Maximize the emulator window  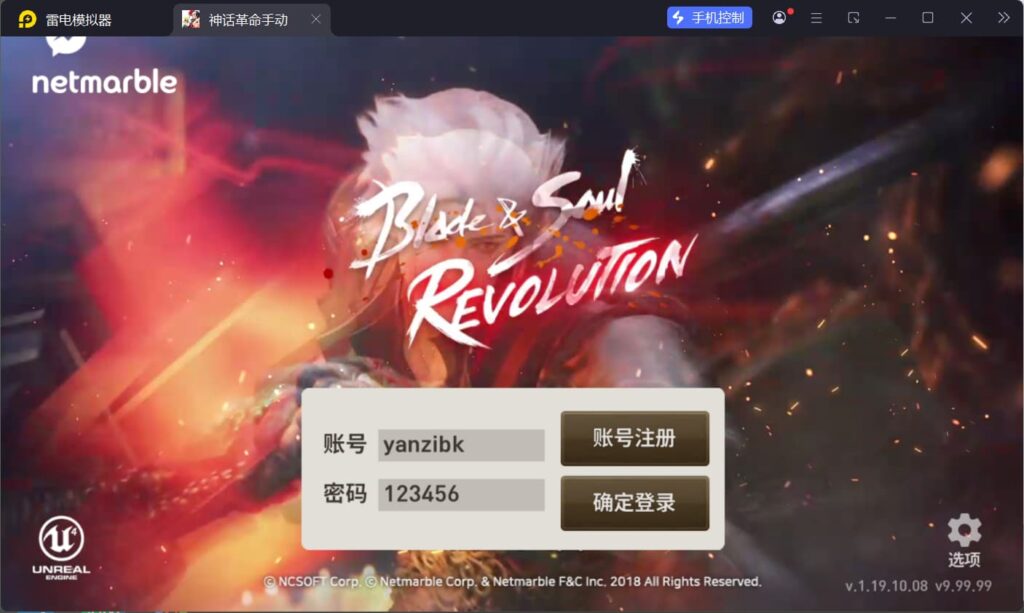(927, 18)
